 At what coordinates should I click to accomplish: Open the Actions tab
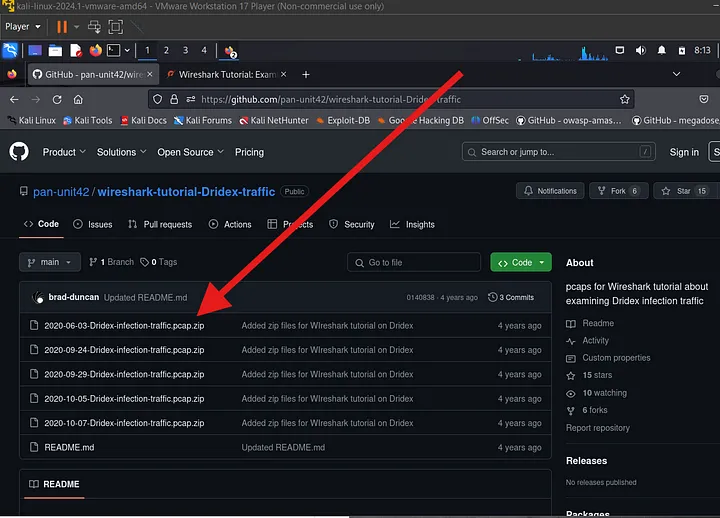(x=230, y=224)
